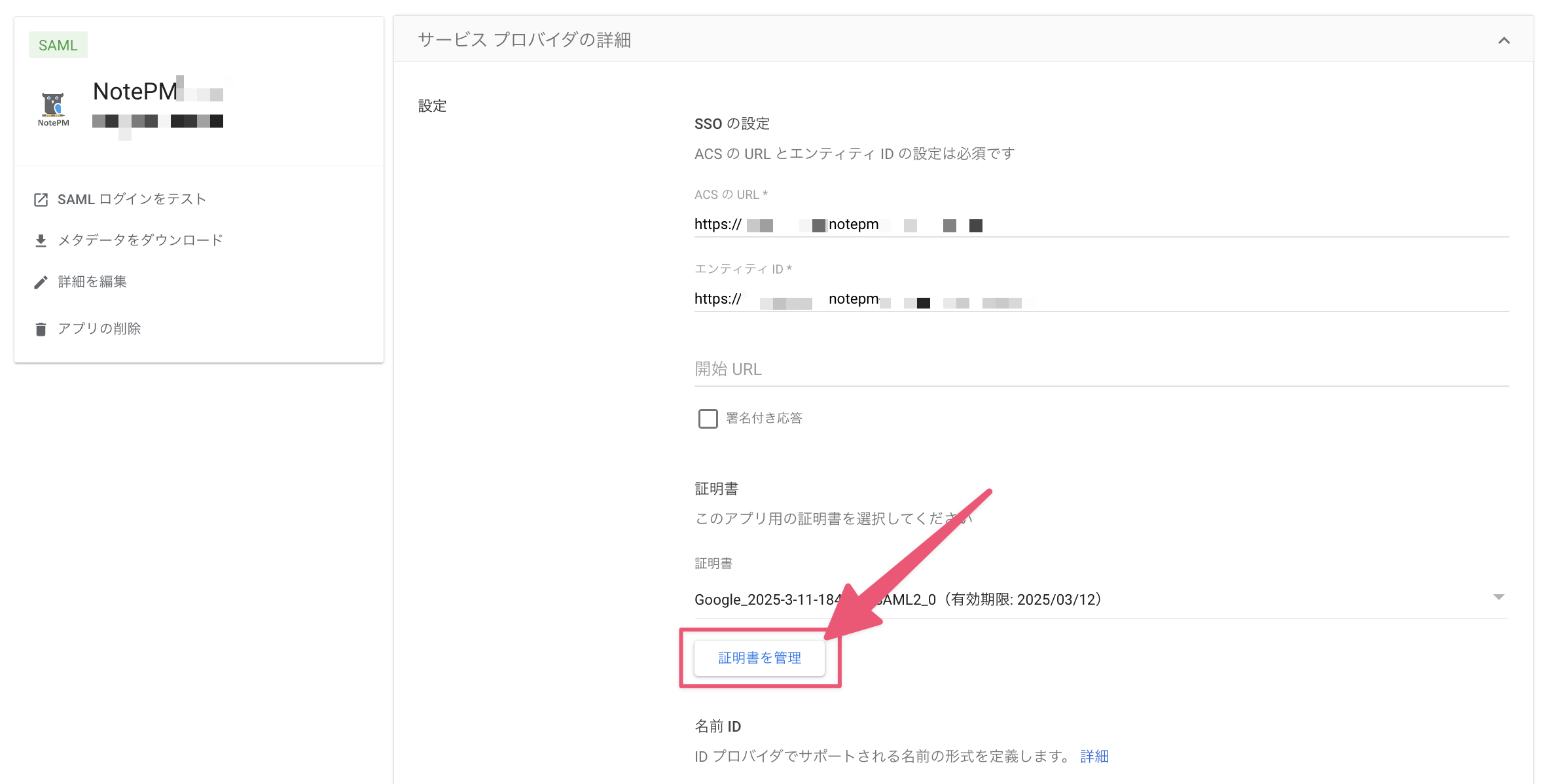This screenshot has width=1550, height=784.
Task: Open SAML ログインをテスト
Action: [132, 199]
